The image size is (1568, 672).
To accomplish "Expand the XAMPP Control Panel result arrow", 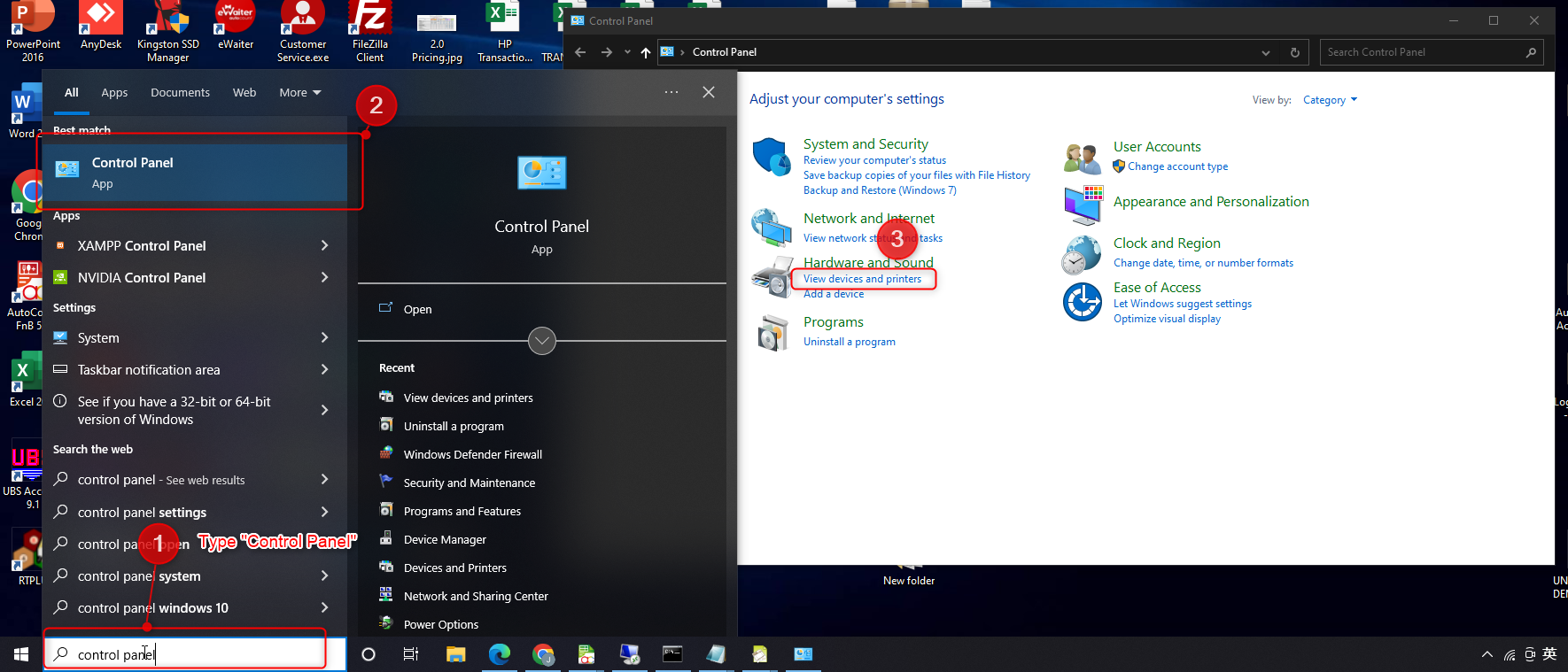I will point(324,246).
